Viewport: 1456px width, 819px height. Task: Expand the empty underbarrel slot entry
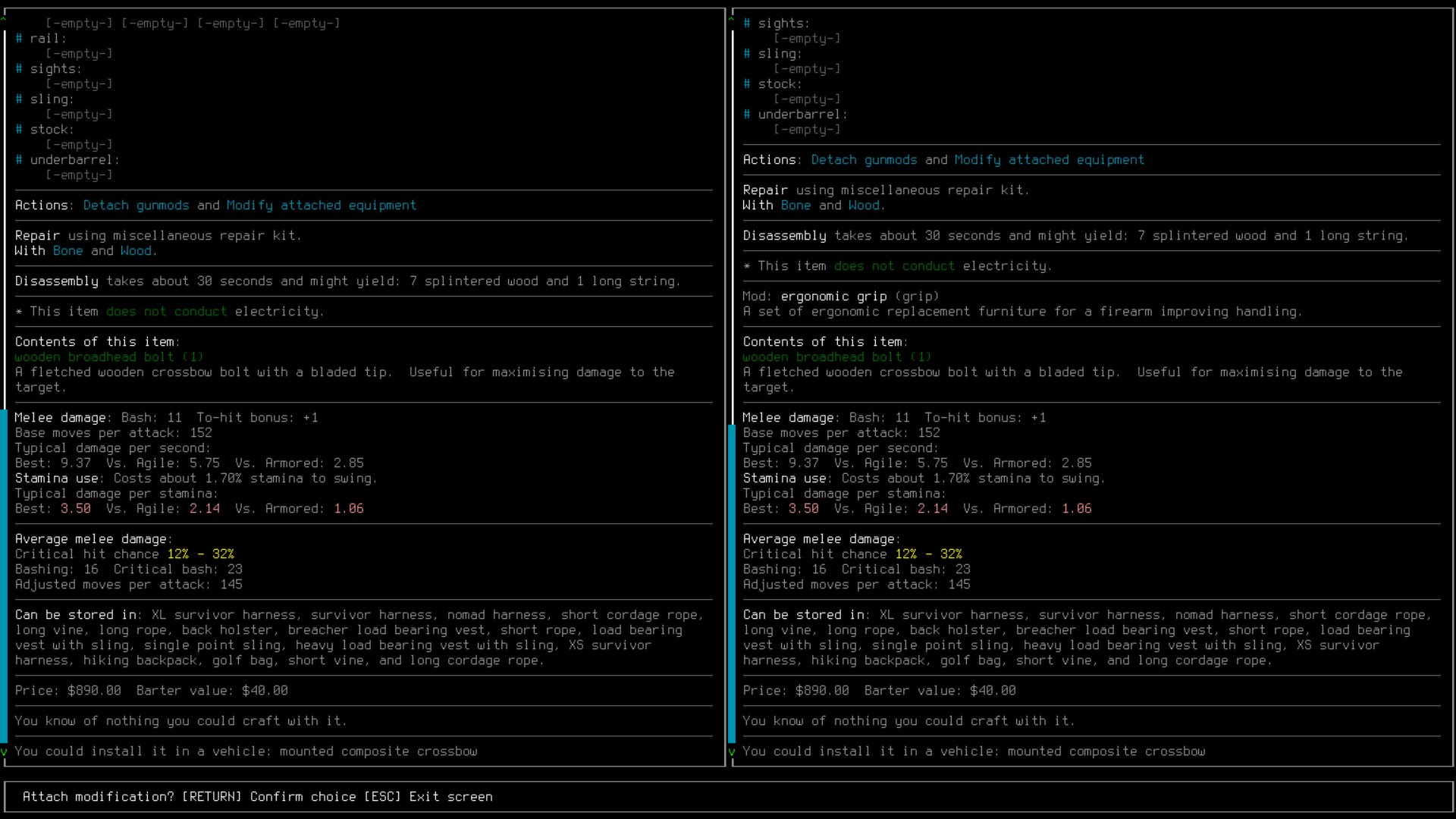[79, 175]
